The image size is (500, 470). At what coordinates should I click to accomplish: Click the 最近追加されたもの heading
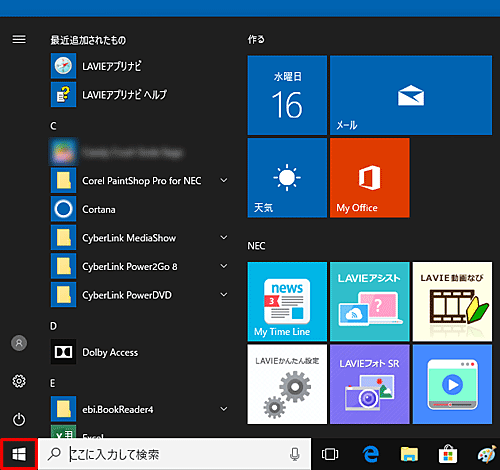88,40
